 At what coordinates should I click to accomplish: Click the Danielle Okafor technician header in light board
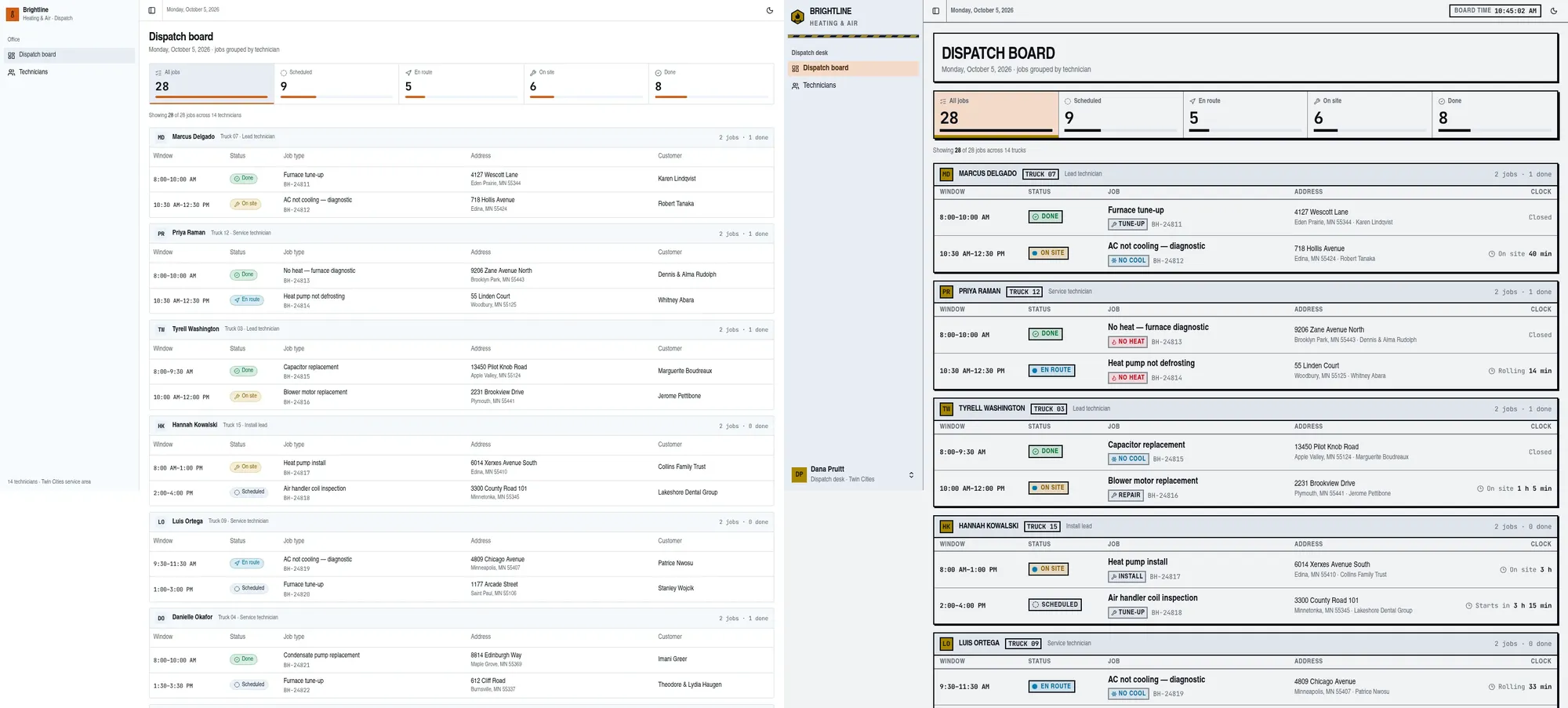pyautogui.click(x=461, y=618)
